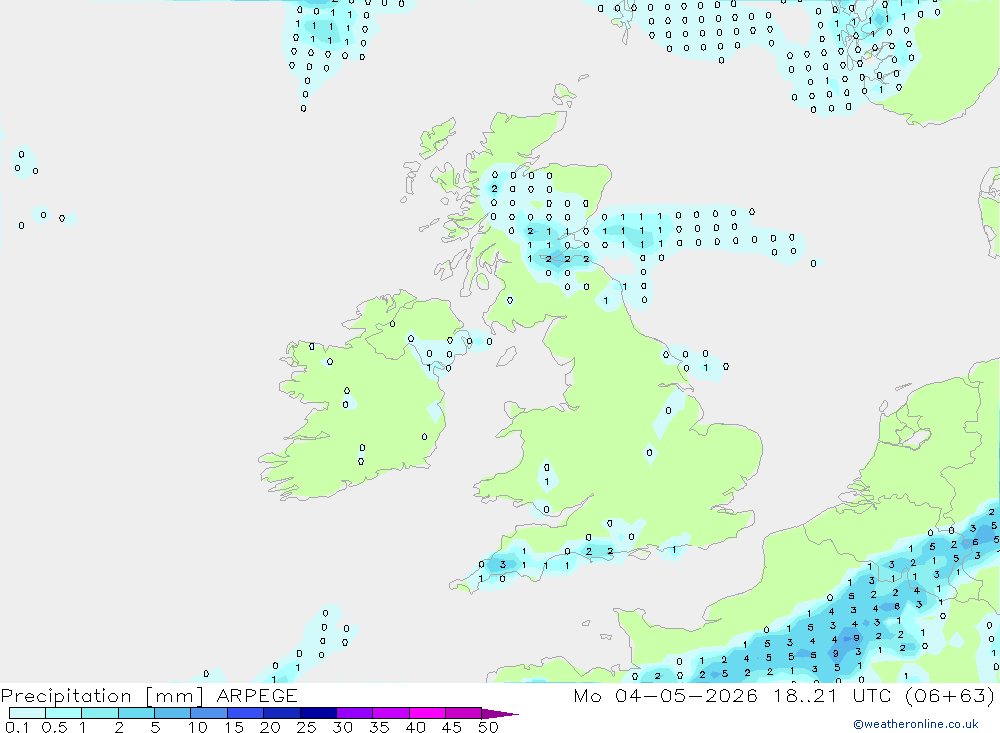The width and height of the screenshot is (1000, 733).
Task: Select the 10–15 mm legend swatch
Action: 209,713
